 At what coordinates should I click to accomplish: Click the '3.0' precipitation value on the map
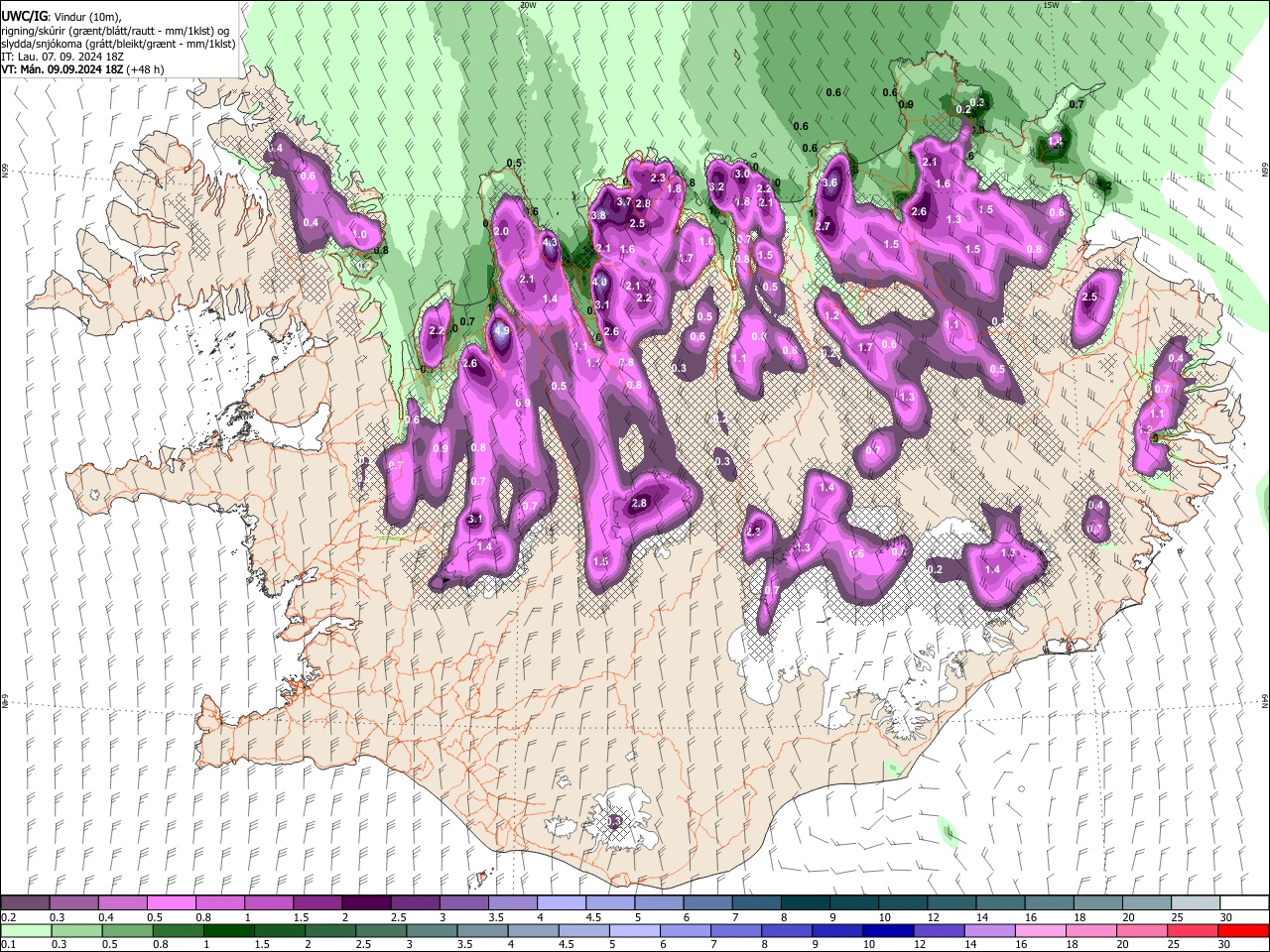[741, 174]
